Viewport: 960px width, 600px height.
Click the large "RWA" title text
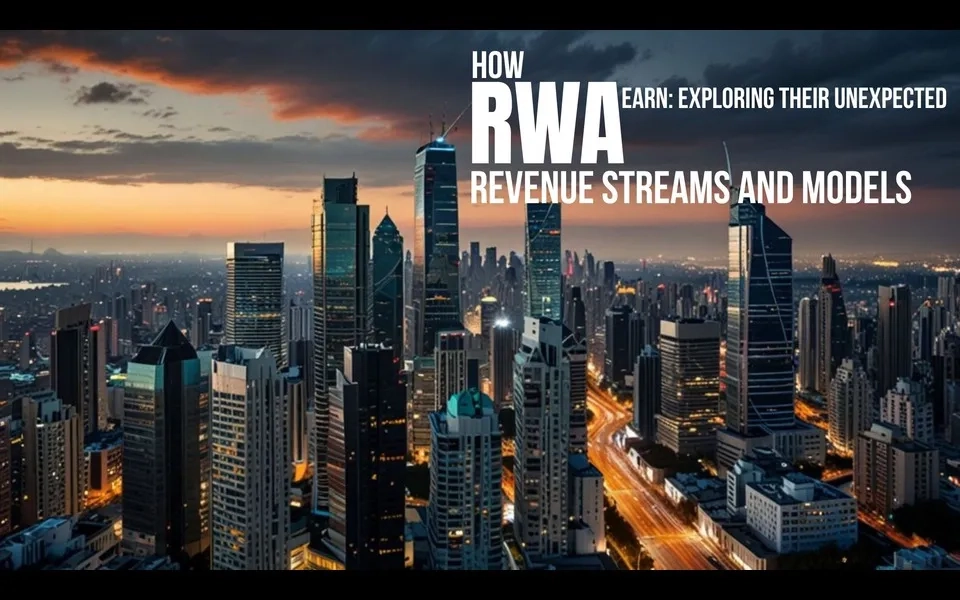tap(547, 122)
